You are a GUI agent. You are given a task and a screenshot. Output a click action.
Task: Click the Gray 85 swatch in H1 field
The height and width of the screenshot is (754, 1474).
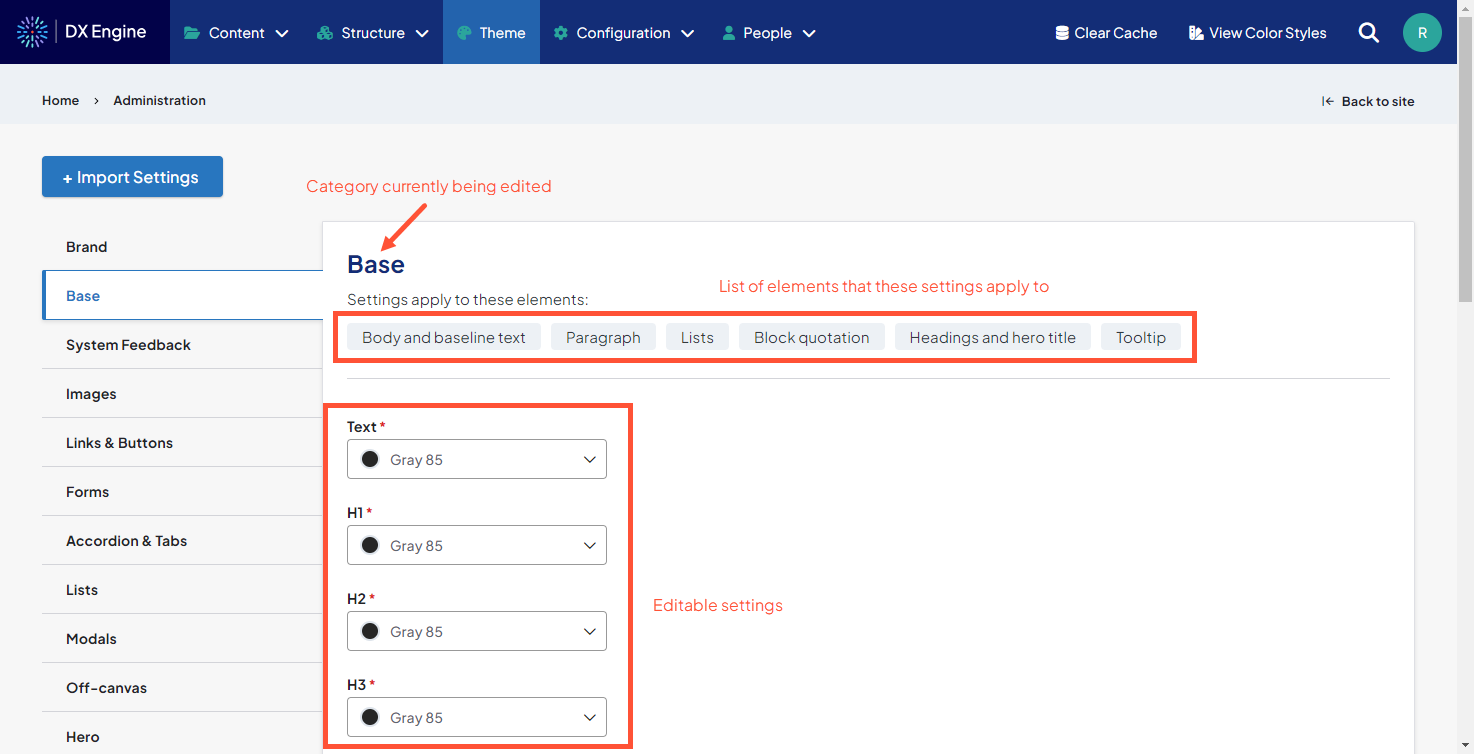tap(370, 545)
